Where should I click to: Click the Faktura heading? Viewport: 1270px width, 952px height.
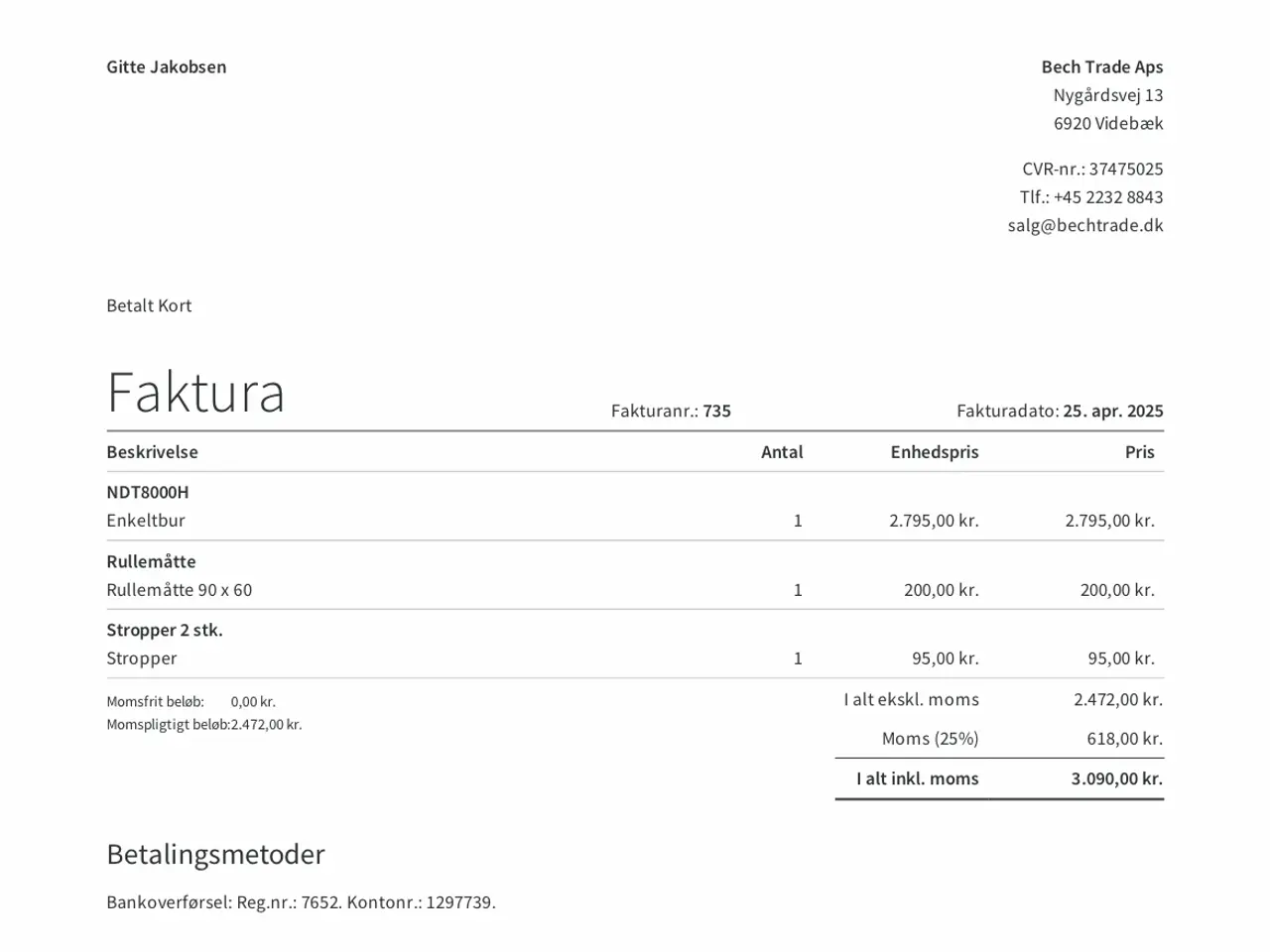[195, 392]
